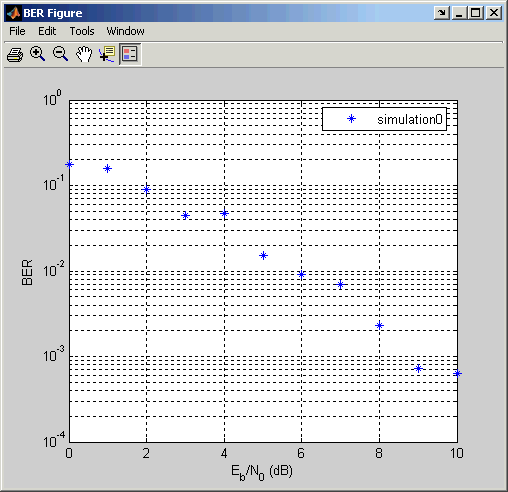Dock the figure using arrow button
The width and height of the screenshot is (508, 492).
(442, 13)
